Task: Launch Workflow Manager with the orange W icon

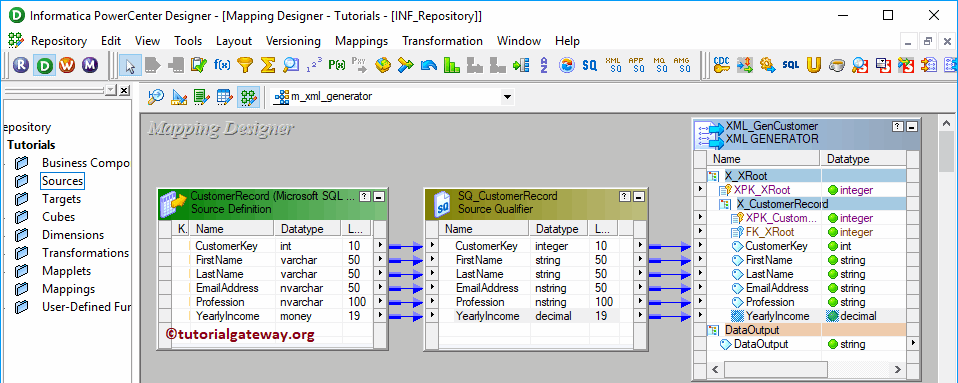Action: (67, 65)
